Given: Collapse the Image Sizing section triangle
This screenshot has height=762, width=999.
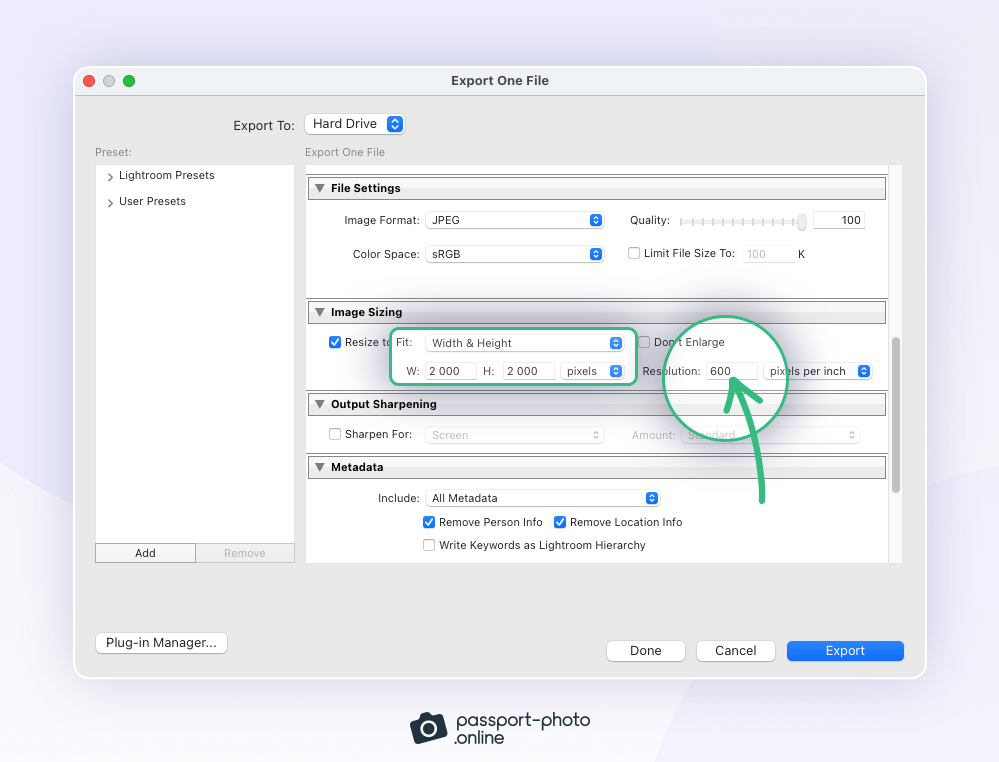Looking at the screenshot, I should tap(320, 312).
